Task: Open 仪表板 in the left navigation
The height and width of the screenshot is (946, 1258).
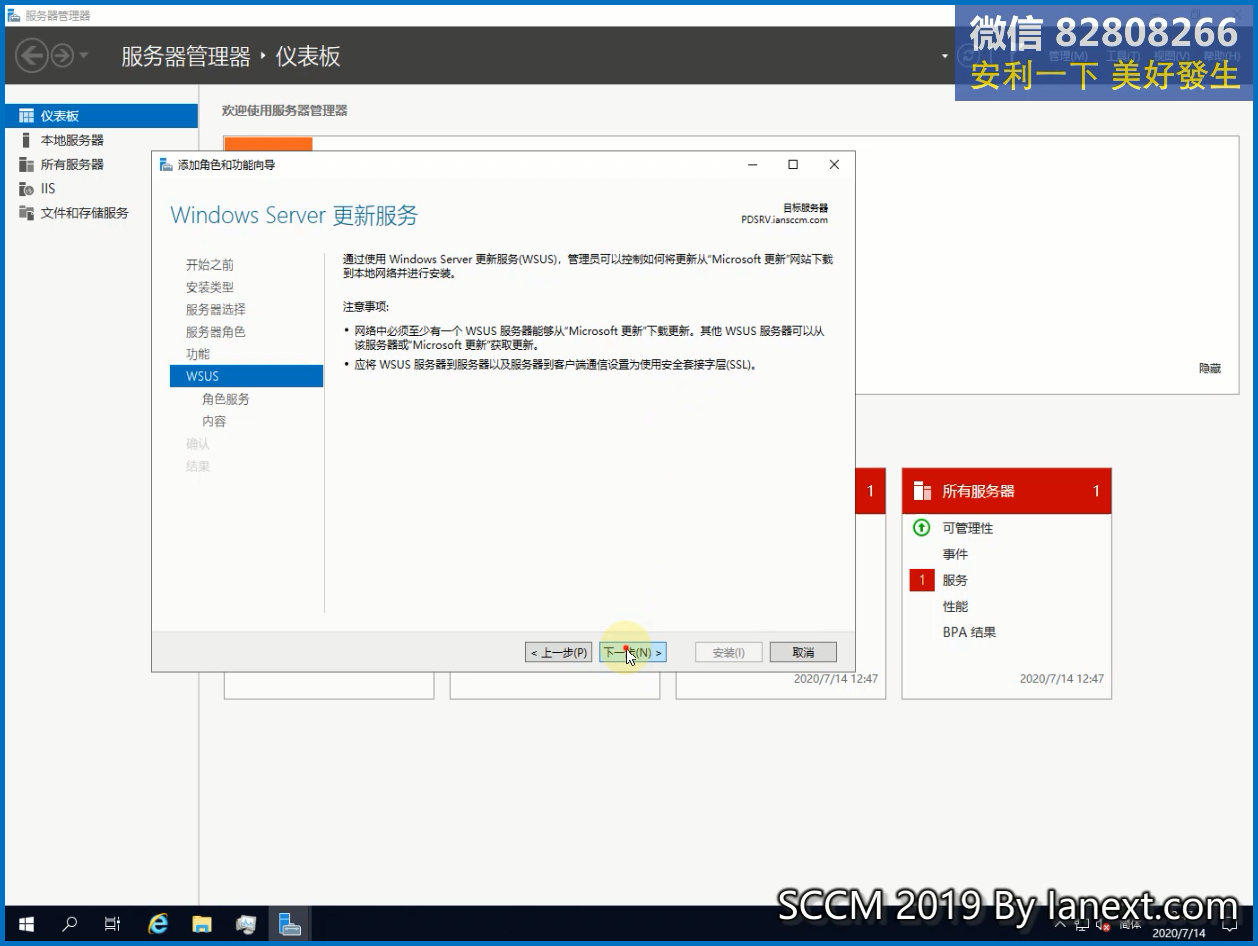Action: [x=101, y=116]
